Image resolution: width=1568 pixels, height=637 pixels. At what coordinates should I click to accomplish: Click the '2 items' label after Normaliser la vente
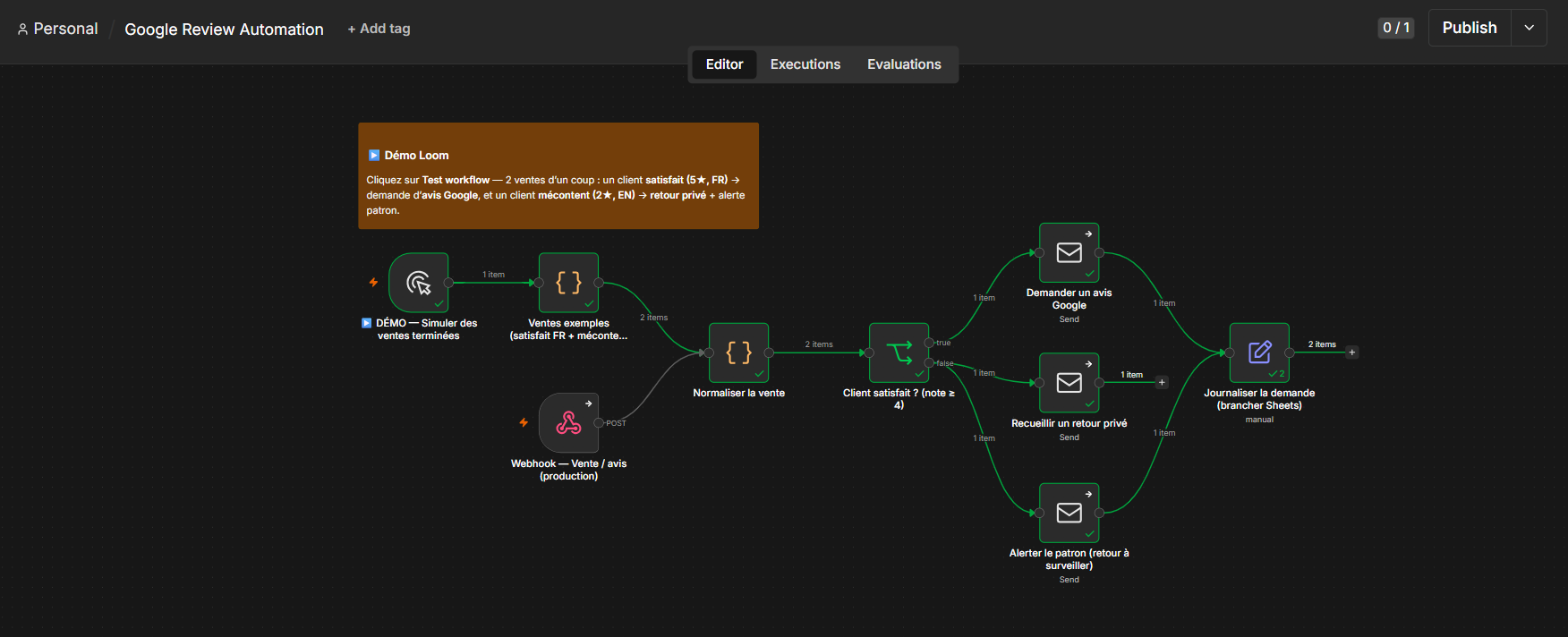pos(819,344)
